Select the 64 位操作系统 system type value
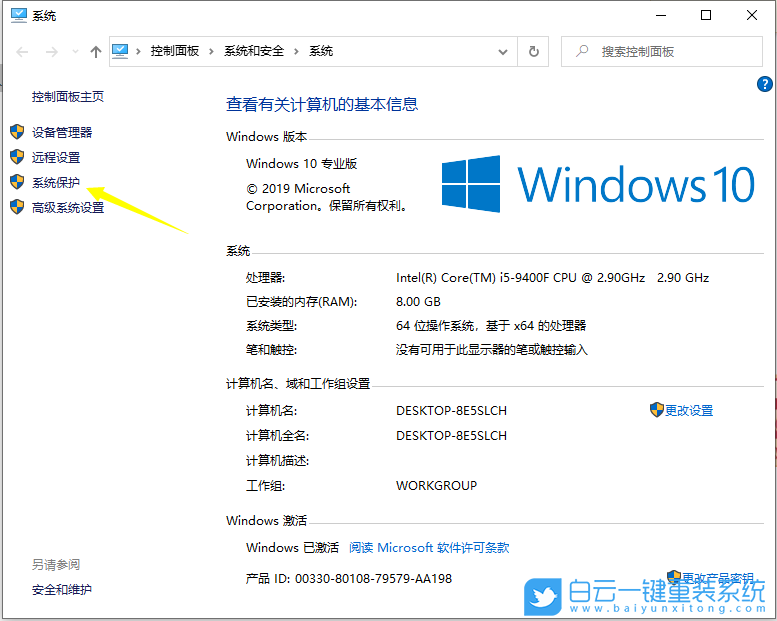 [491, 326]
